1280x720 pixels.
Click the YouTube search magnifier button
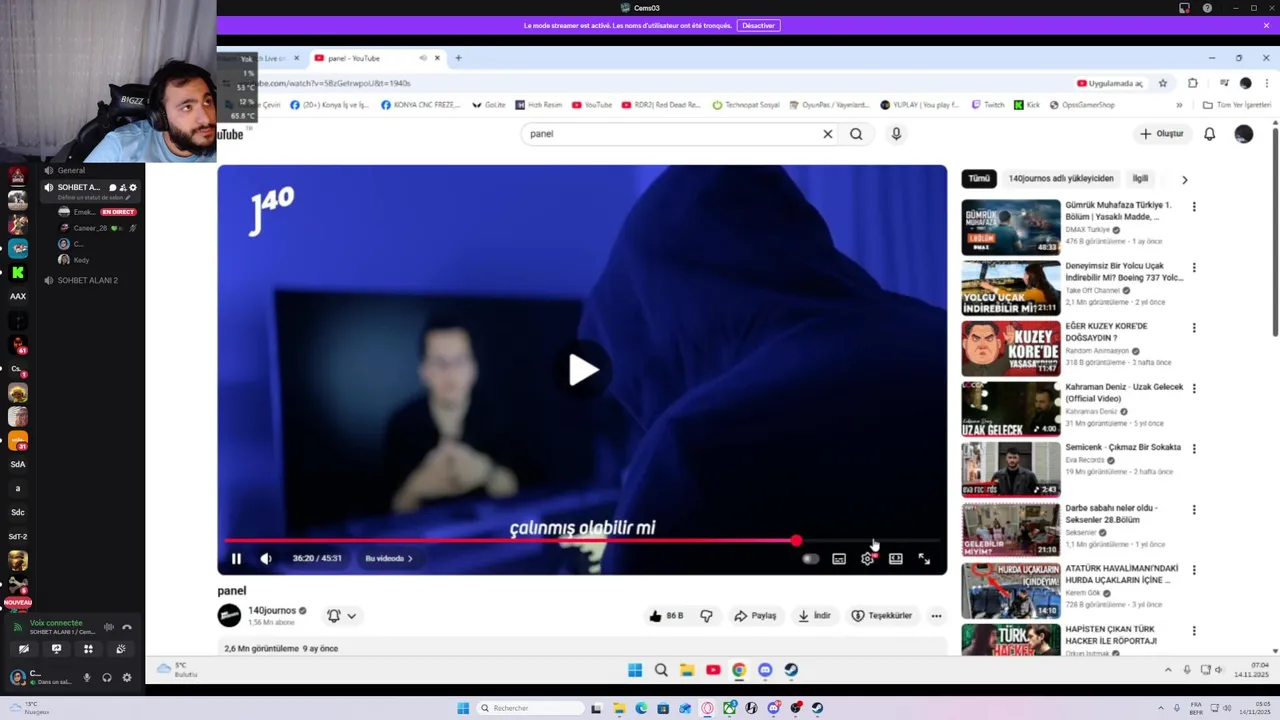click(856, 134)
